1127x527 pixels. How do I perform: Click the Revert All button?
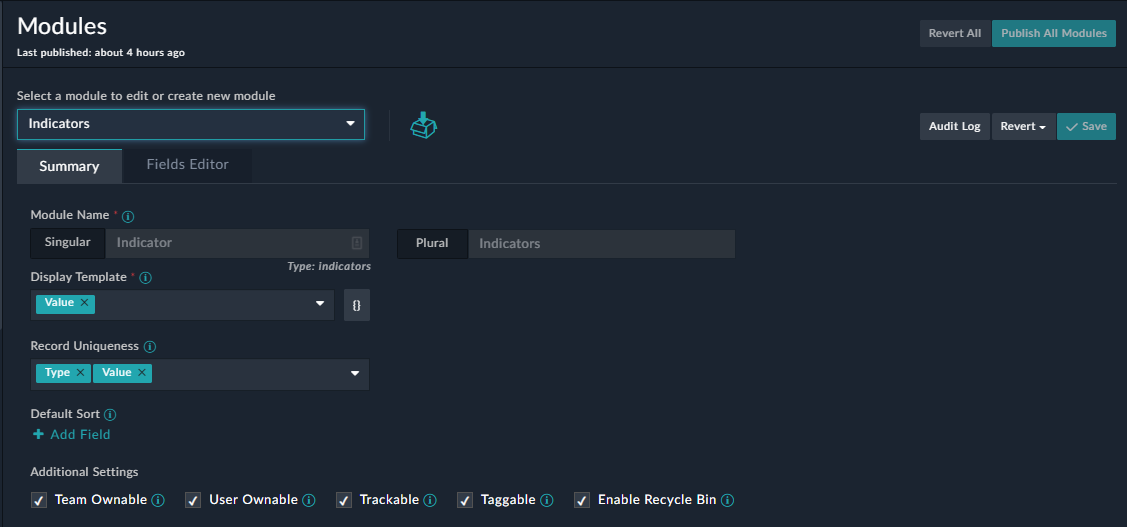(954, 33)
